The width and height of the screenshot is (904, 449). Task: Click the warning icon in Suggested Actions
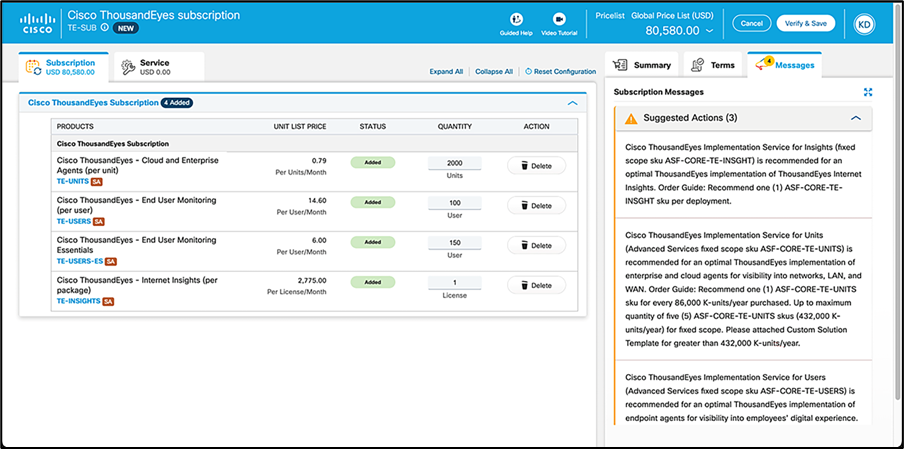(x=631, y=118)
